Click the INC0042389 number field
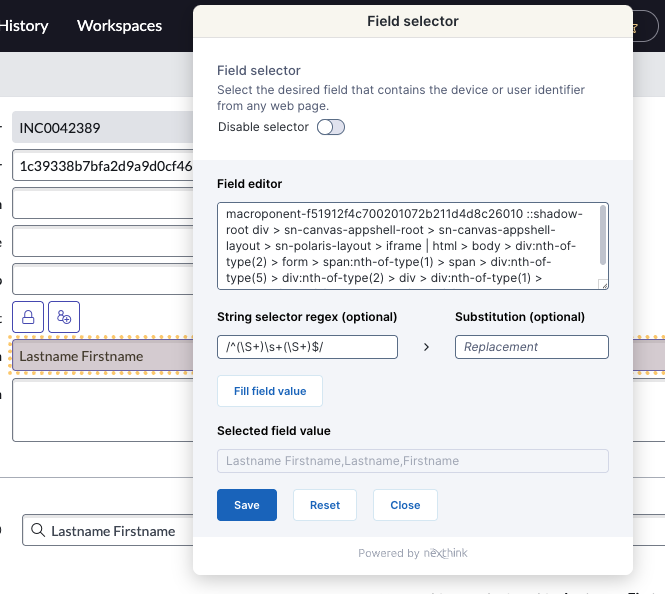 (100, 128)
